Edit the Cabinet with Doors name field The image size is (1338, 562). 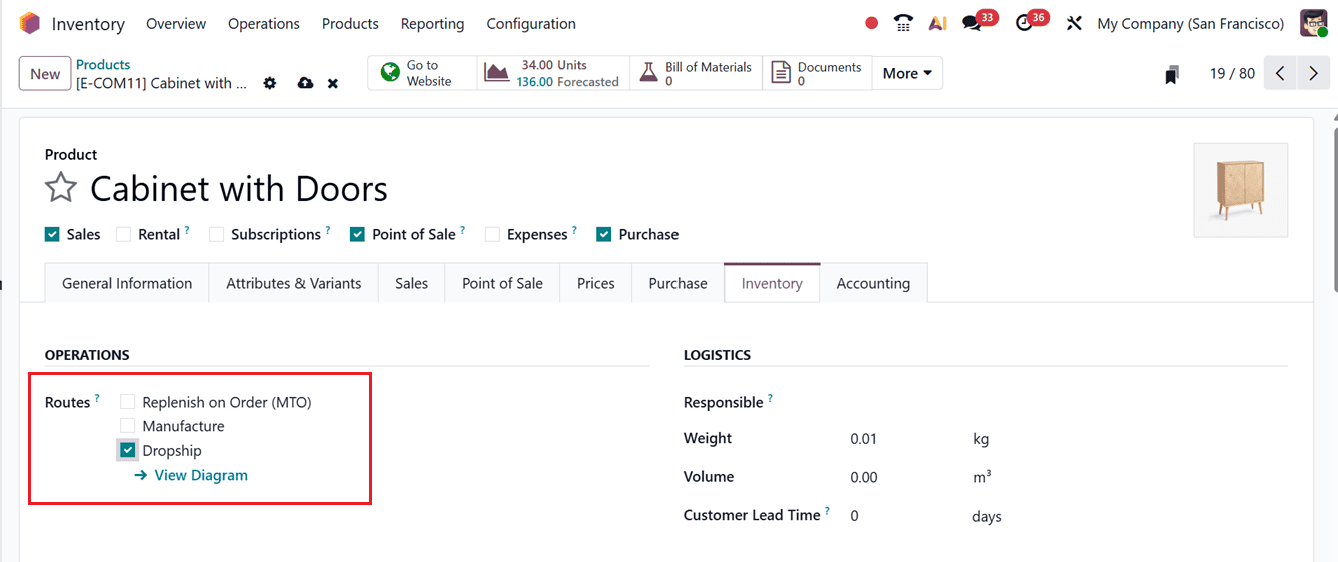click(239, 188)
